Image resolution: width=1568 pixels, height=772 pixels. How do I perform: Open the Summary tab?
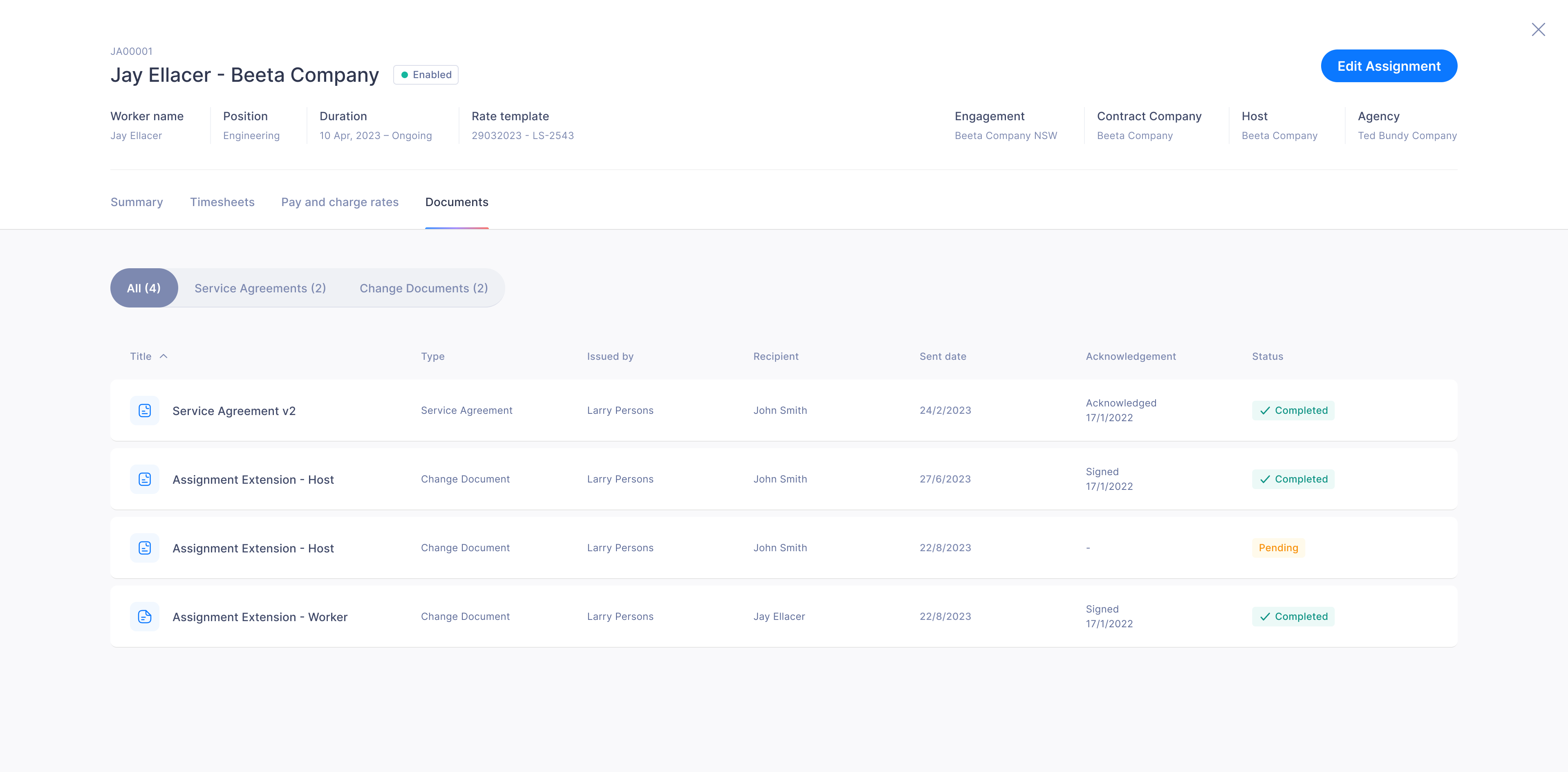pyautogui.click(x=137, y=202)
